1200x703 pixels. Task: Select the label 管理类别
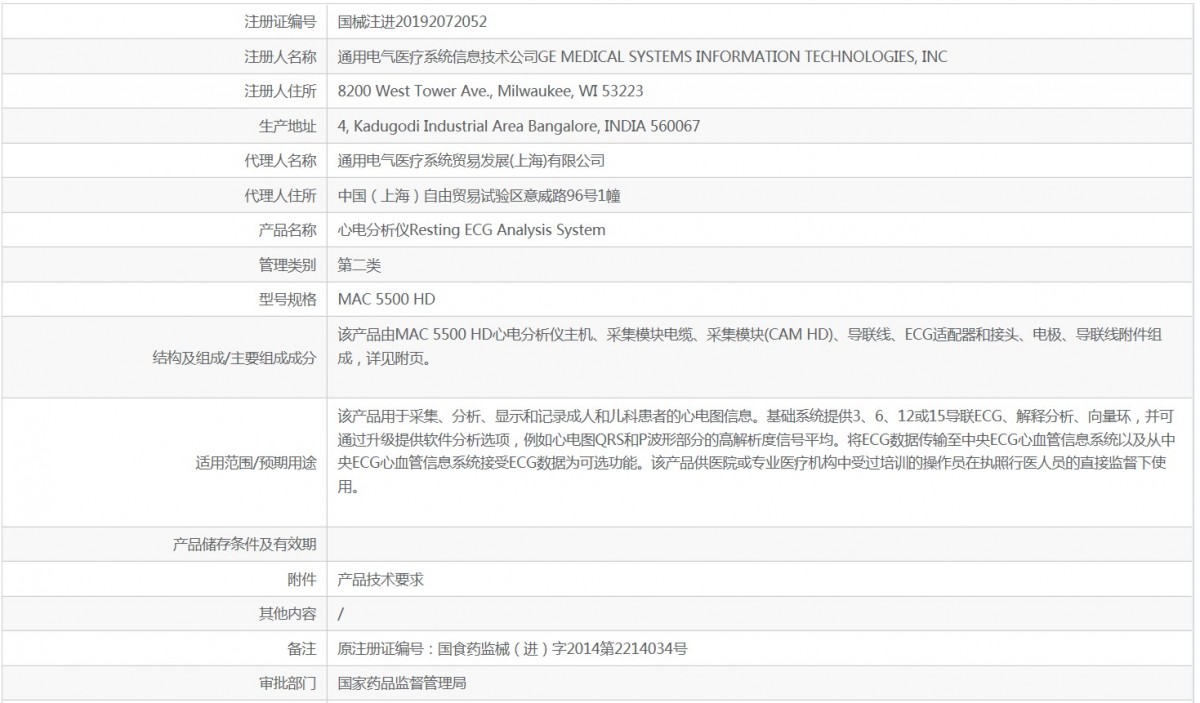[288, 265]
